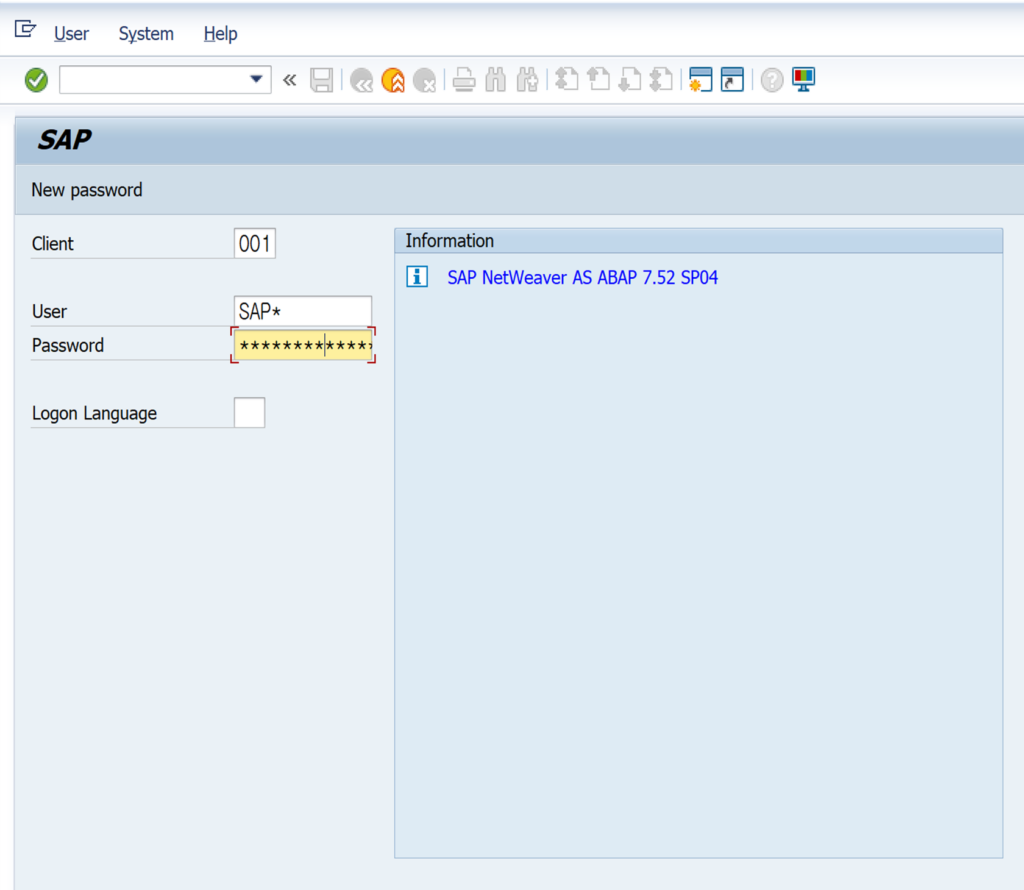The height and width of the screenshot is (890, 1024).
Task: Click the Password label
Action: click(68, 345)
